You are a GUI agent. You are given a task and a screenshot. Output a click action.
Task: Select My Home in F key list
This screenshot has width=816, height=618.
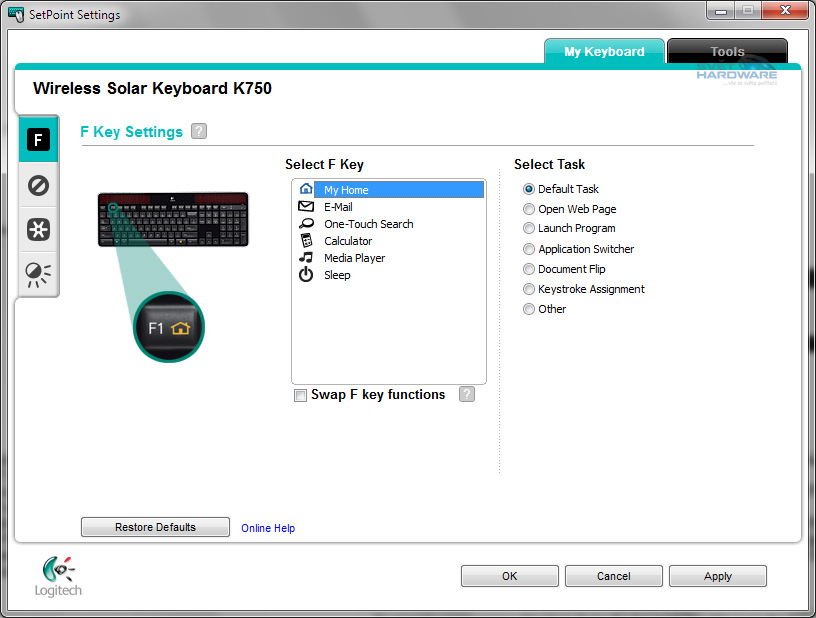click(x=346, y=190)
